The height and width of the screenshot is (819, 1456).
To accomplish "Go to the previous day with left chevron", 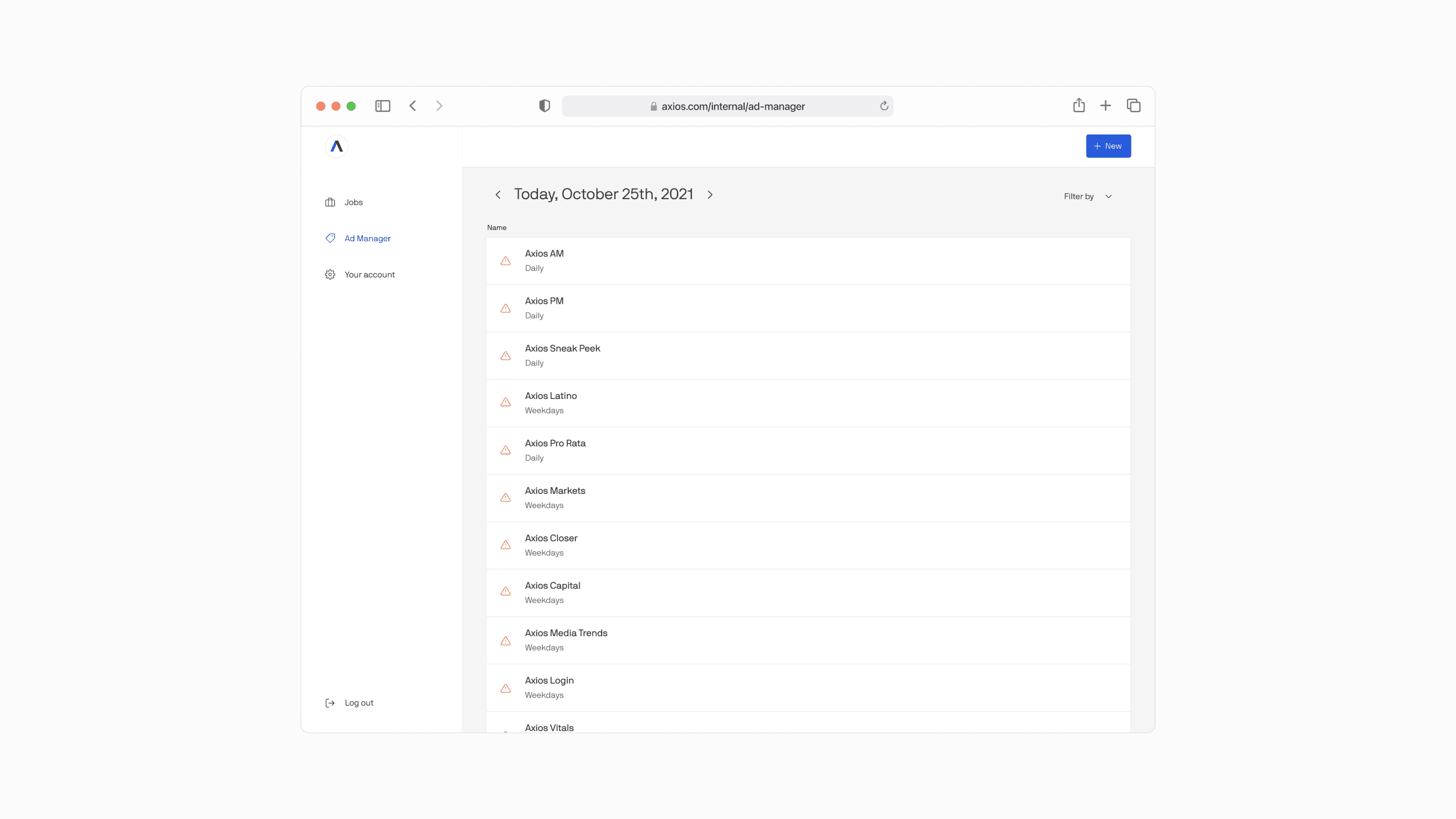I will [x=498, y=195].
